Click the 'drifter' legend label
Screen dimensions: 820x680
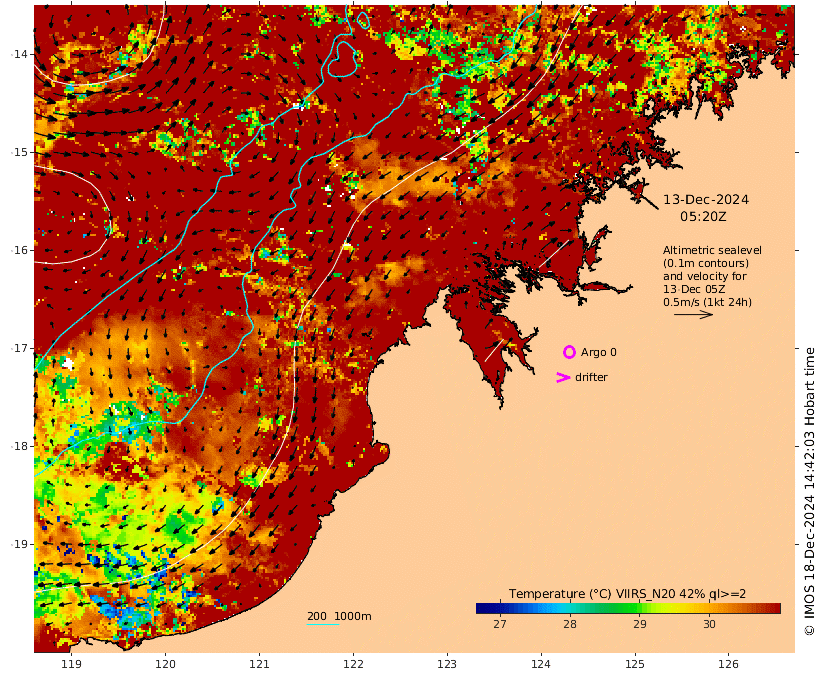[x=591, y=377]
